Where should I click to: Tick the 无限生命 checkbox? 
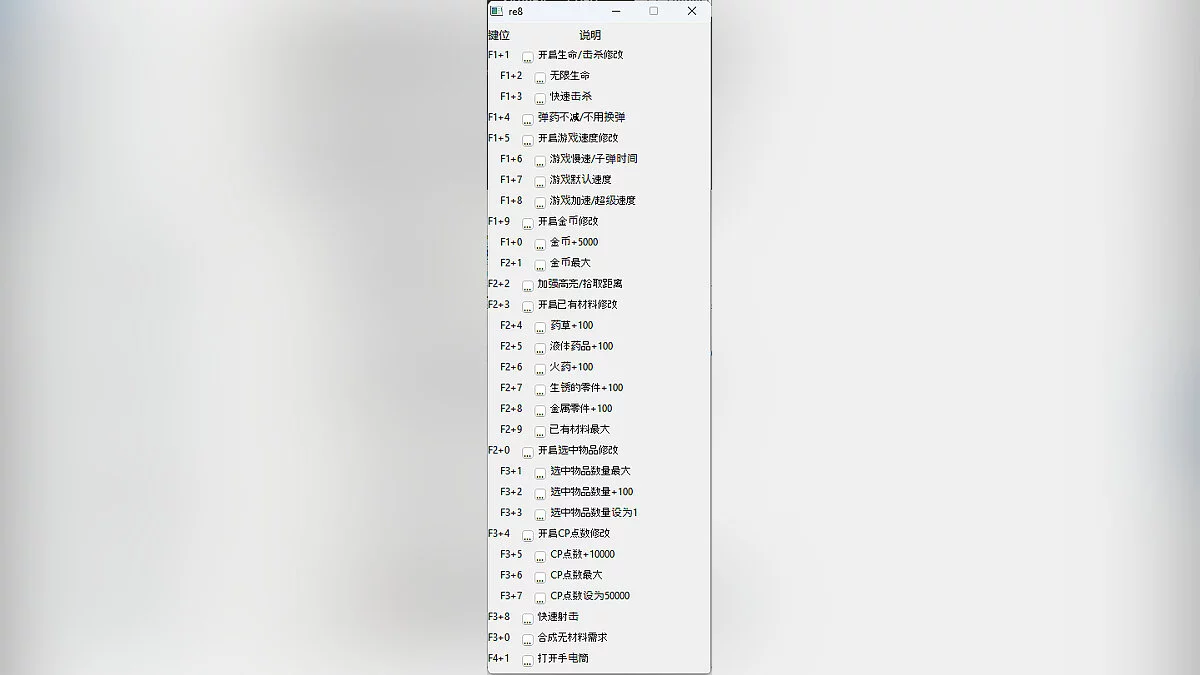click(540, 77)
